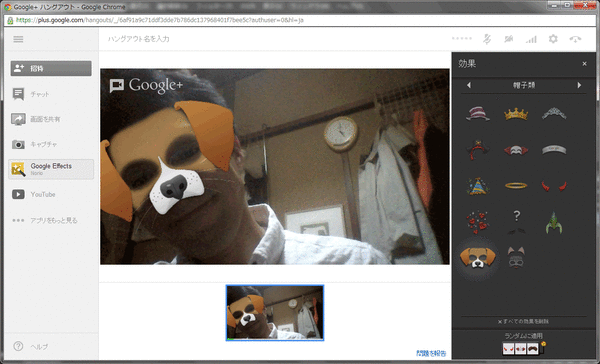The image size is (600, 364).
Task: Click the hat category title 帽子類
Action: [524, 85]
